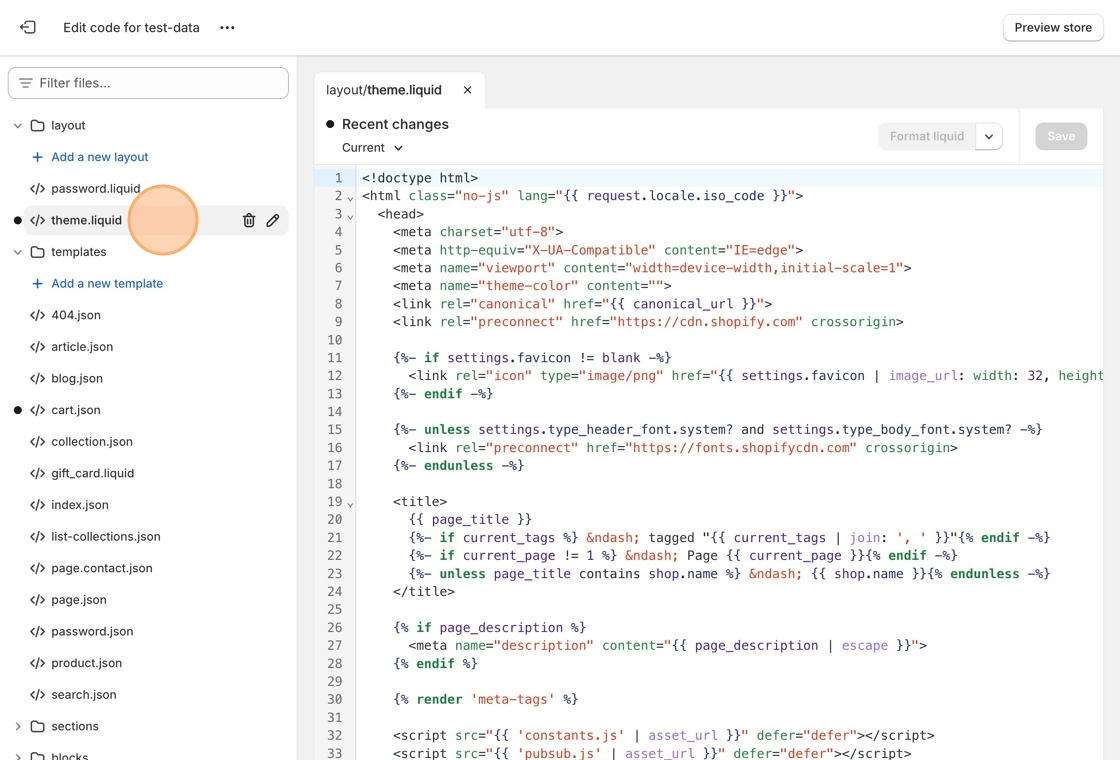Click the layout folder icon
Viewport: 1120px width, 760px height.
pos(37,125)
